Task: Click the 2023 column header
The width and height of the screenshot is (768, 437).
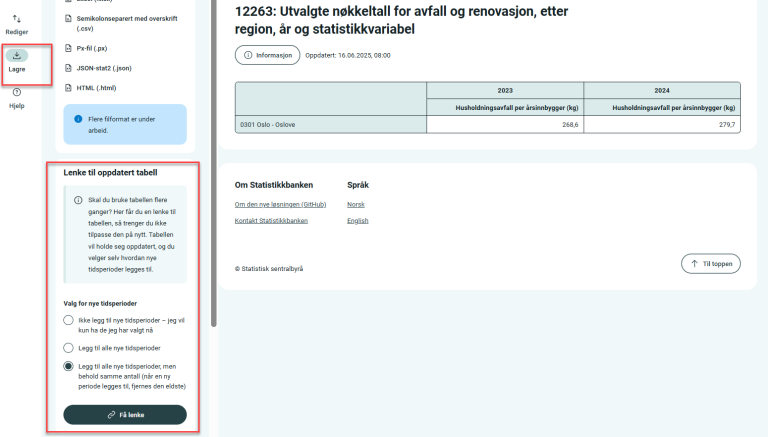Action: coord(505,91)
